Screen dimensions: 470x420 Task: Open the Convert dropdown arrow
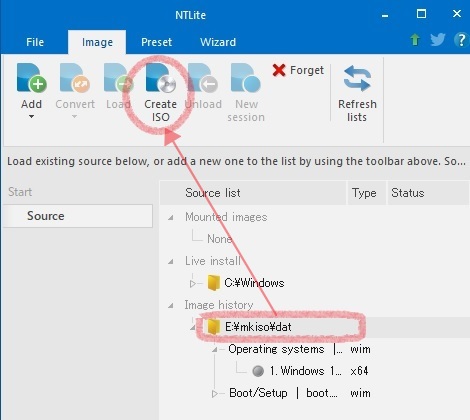pos(74,117)
